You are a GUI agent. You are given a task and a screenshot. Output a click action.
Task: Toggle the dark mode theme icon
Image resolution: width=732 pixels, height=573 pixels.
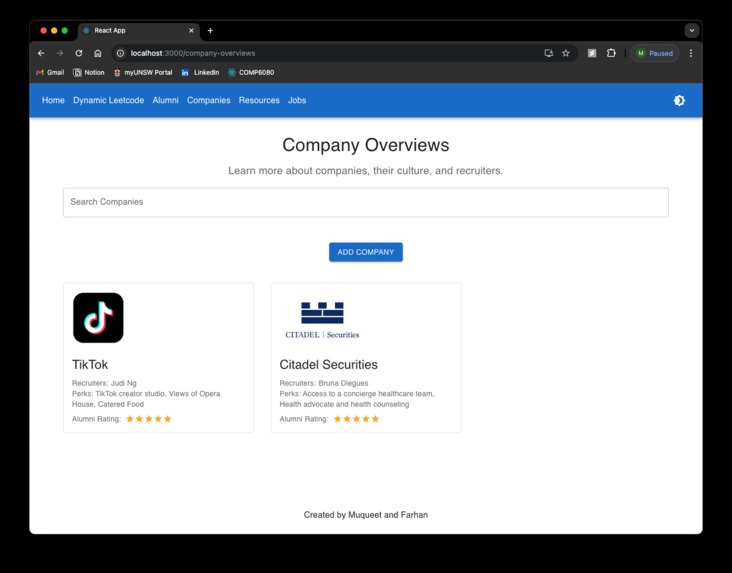coord(679,100)
